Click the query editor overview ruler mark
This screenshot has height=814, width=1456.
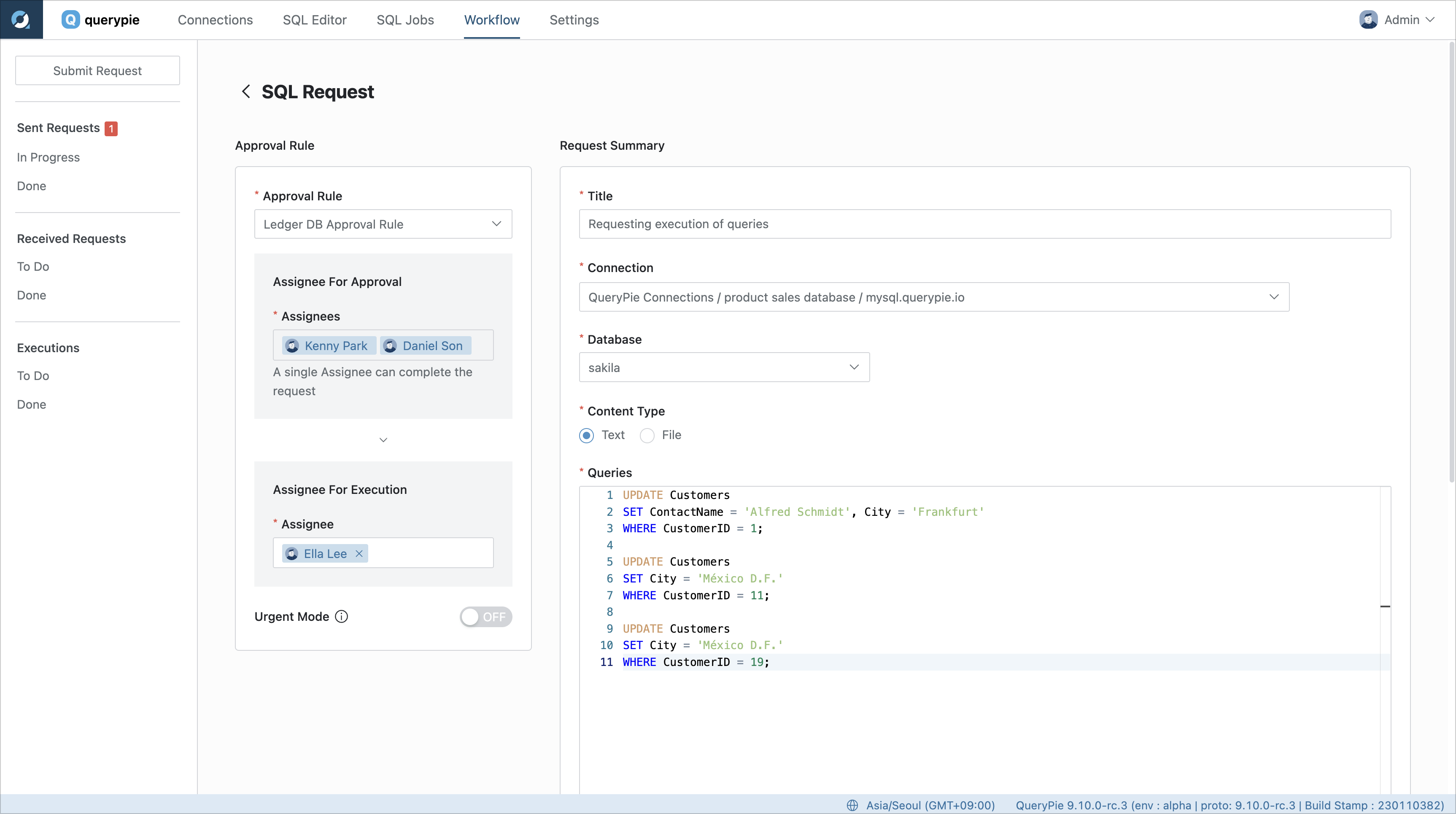1385,606
